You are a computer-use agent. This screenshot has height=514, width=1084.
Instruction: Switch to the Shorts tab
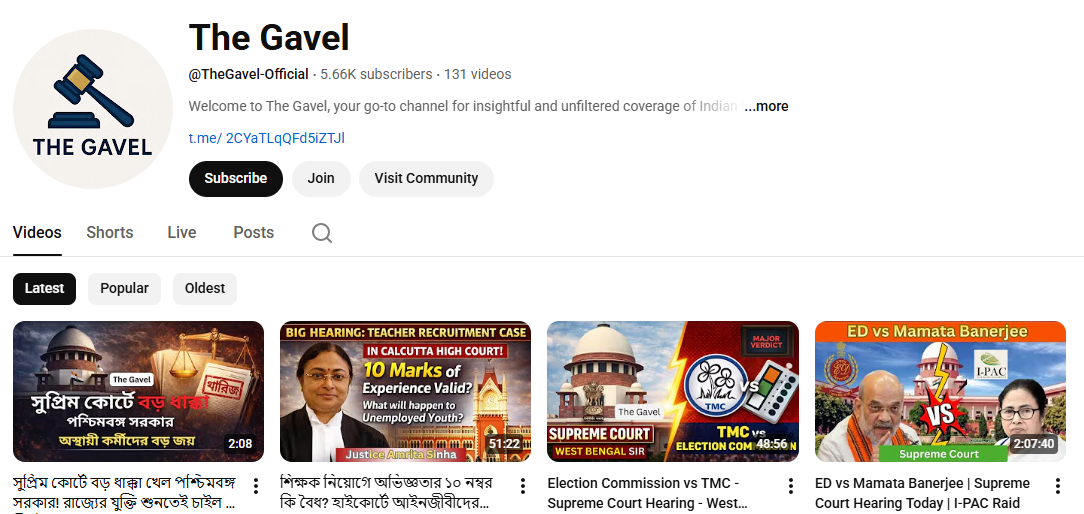[x=110, y=232]
